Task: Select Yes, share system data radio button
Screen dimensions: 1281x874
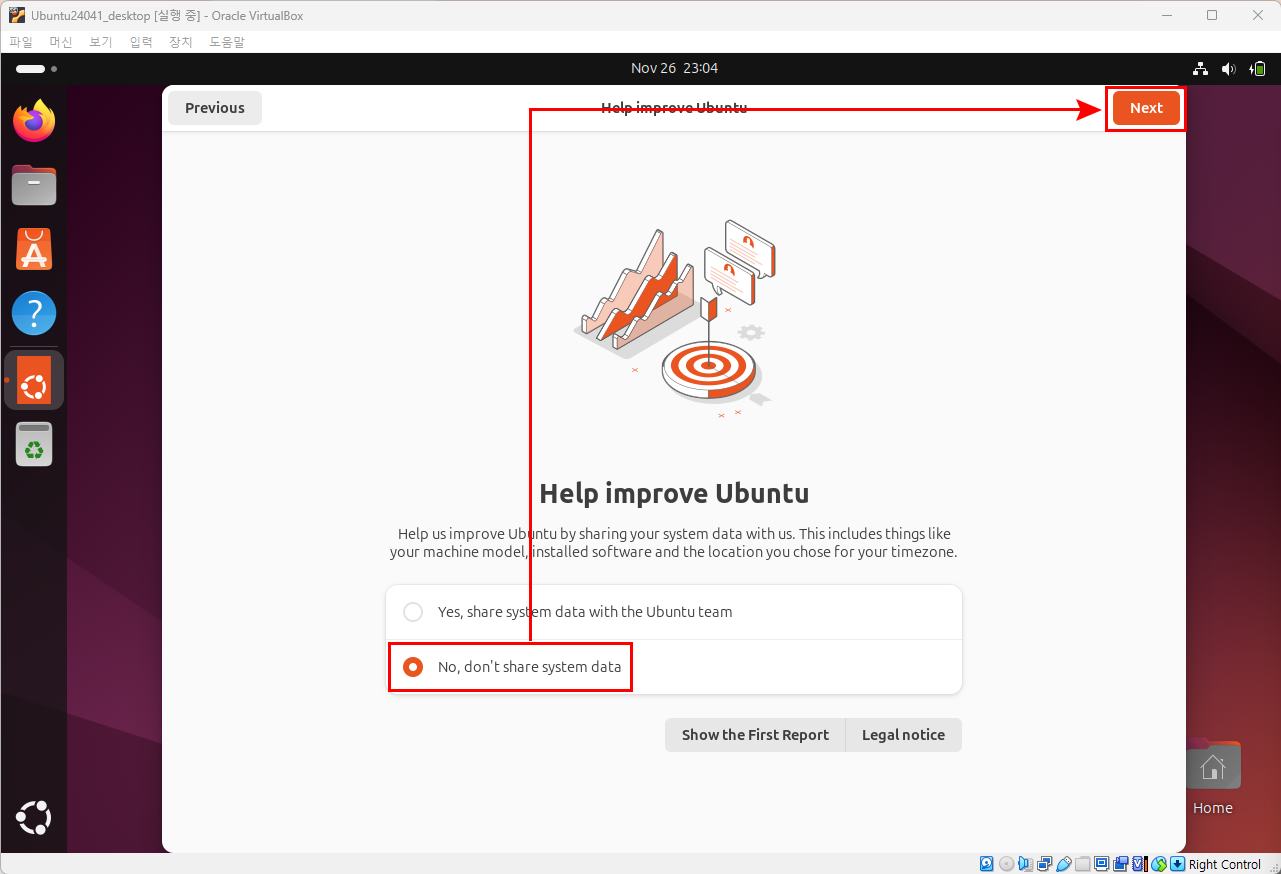Action: [413, 612]
